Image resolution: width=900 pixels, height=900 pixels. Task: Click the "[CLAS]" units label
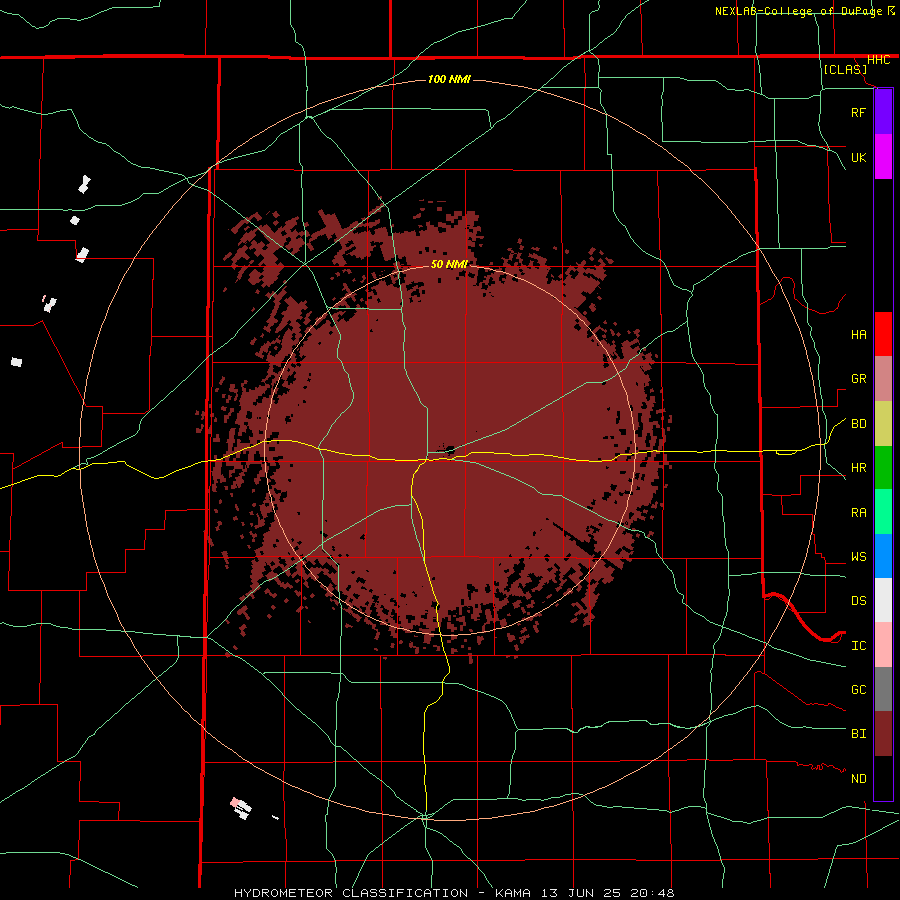pos(845,69)
